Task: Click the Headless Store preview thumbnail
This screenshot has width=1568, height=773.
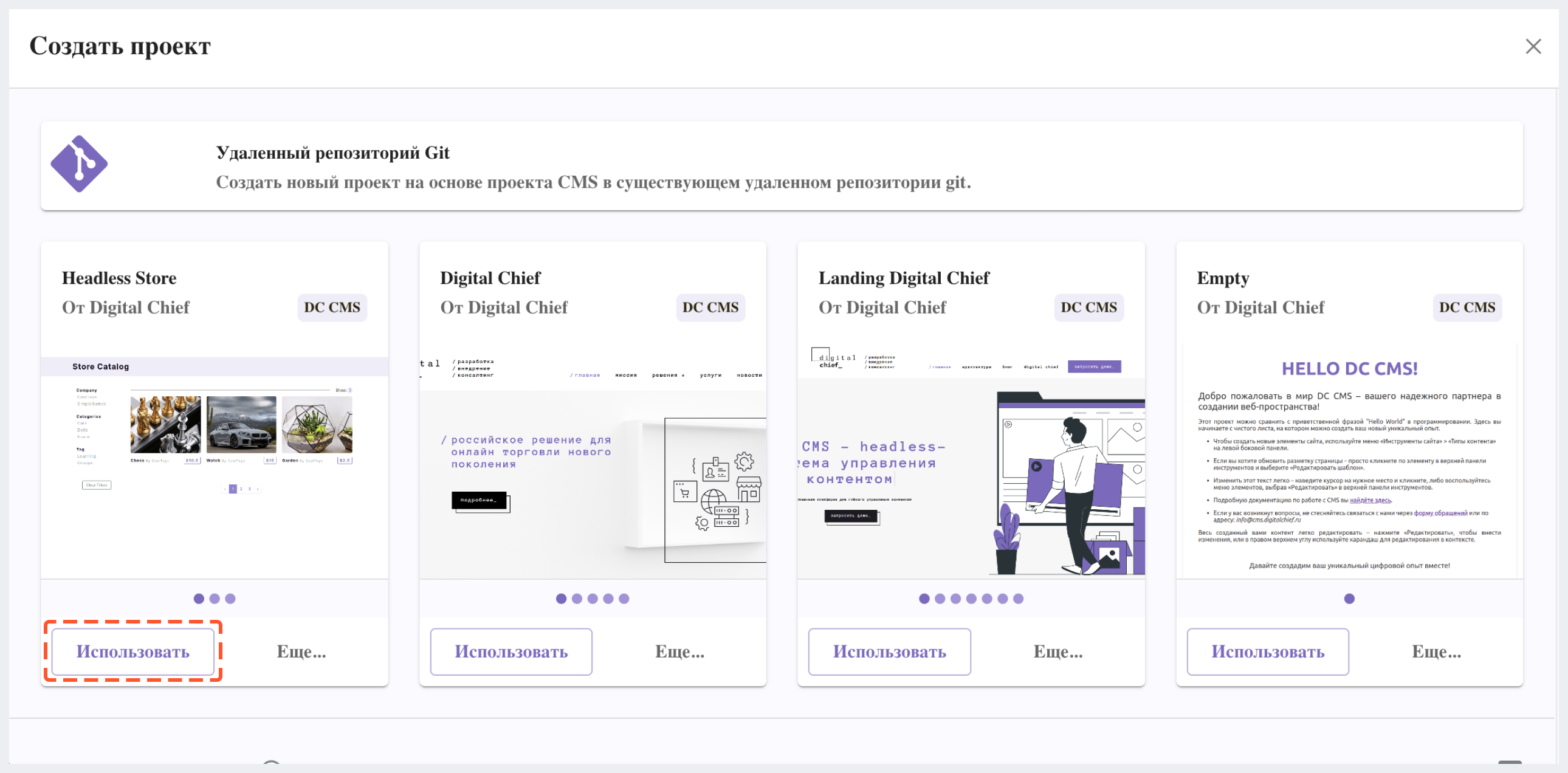Action: (x=215, y=461)
